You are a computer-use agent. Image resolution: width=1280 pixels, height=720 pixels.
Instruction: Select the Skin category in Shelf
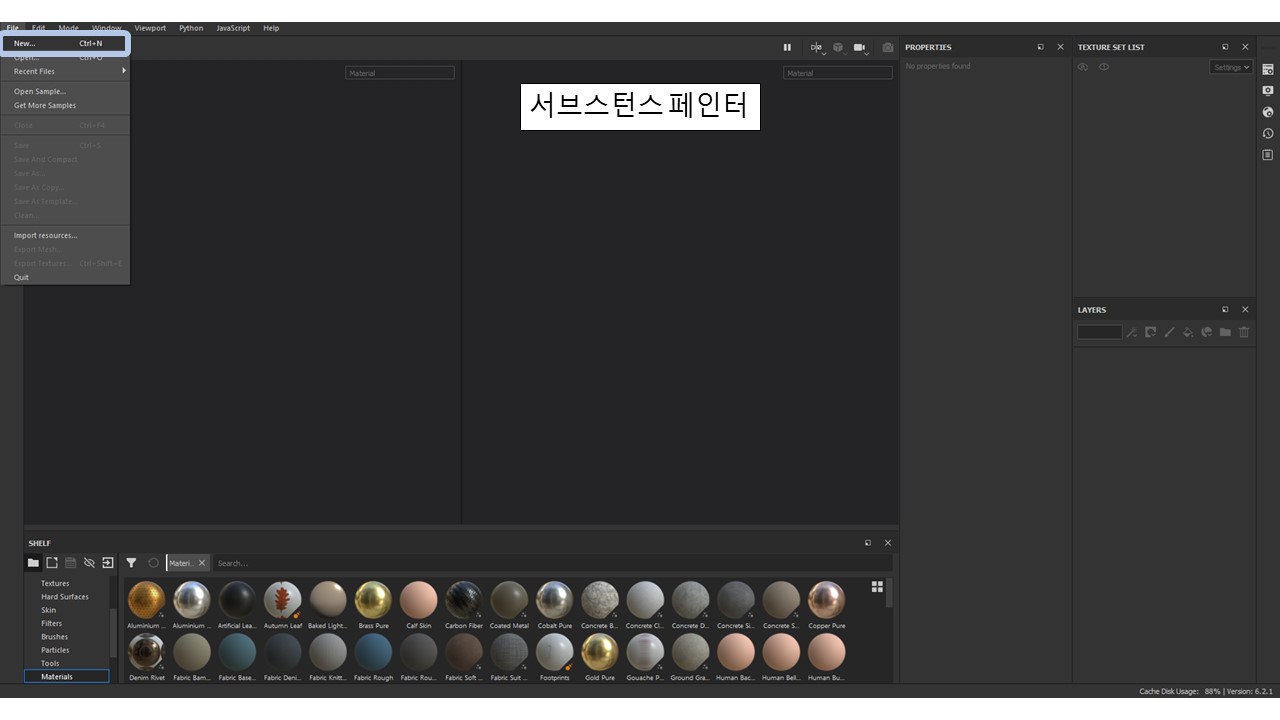(48, 610)
